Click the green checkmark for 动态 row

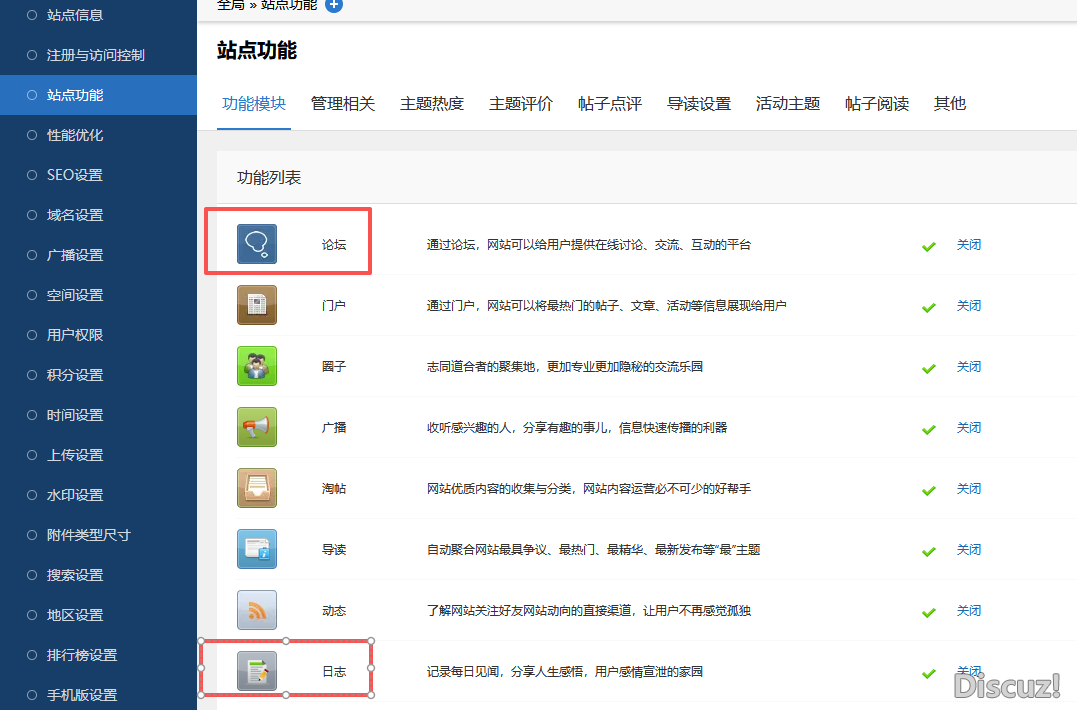[929, 612]
